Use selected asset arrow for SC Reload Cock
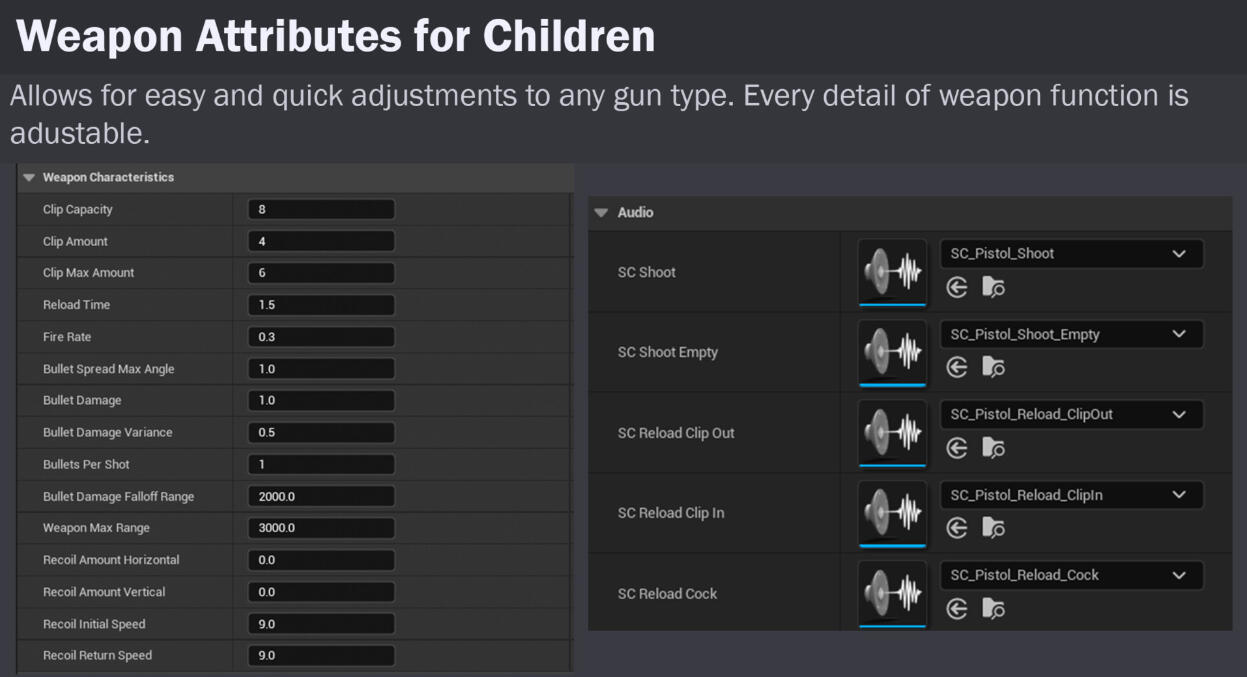 [957, 608]
